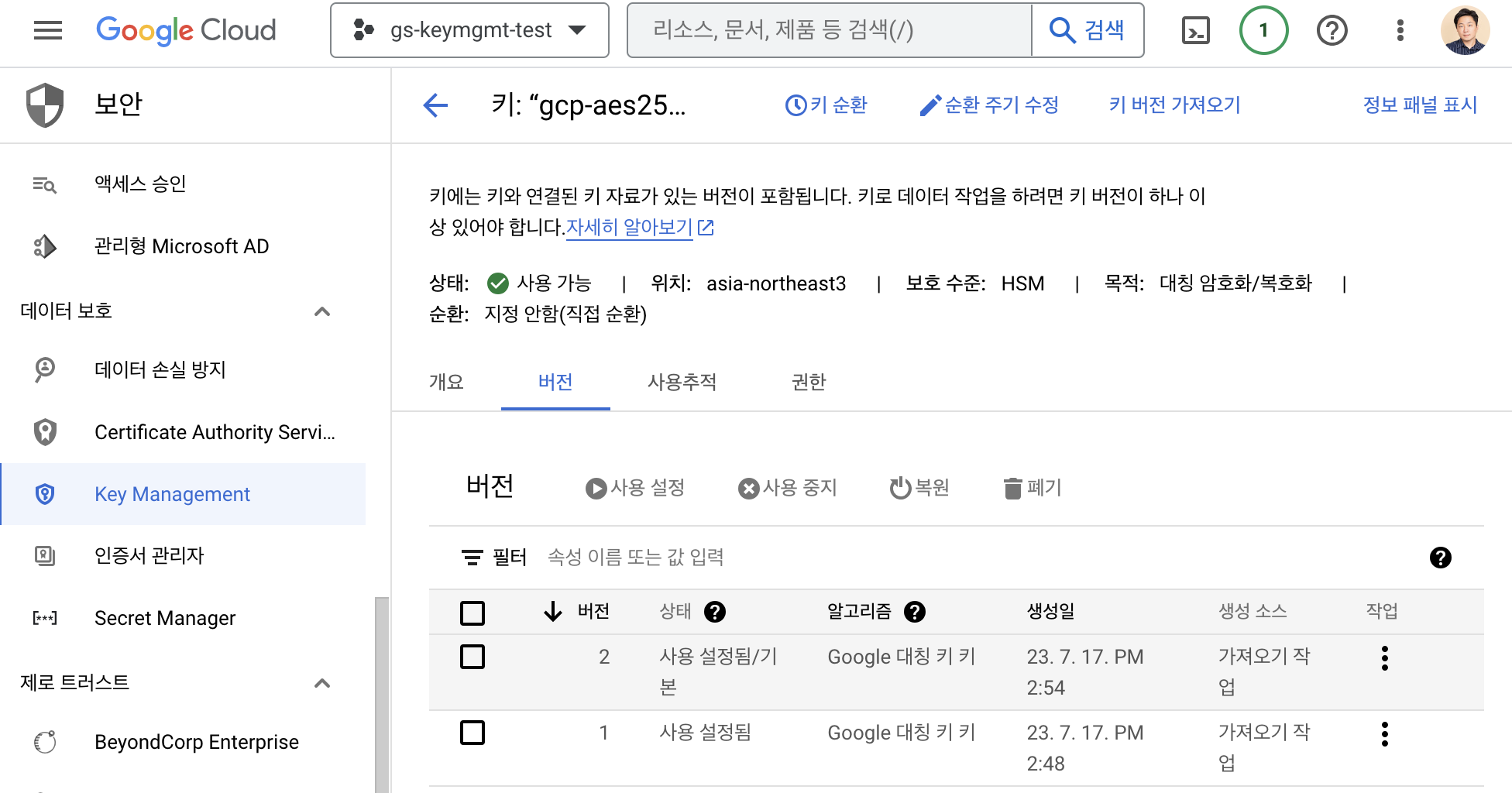The height and width of the screenshot is (793, 1512).
Task: Click the sidebar vertical scrollbar
Action: point(381,694)
